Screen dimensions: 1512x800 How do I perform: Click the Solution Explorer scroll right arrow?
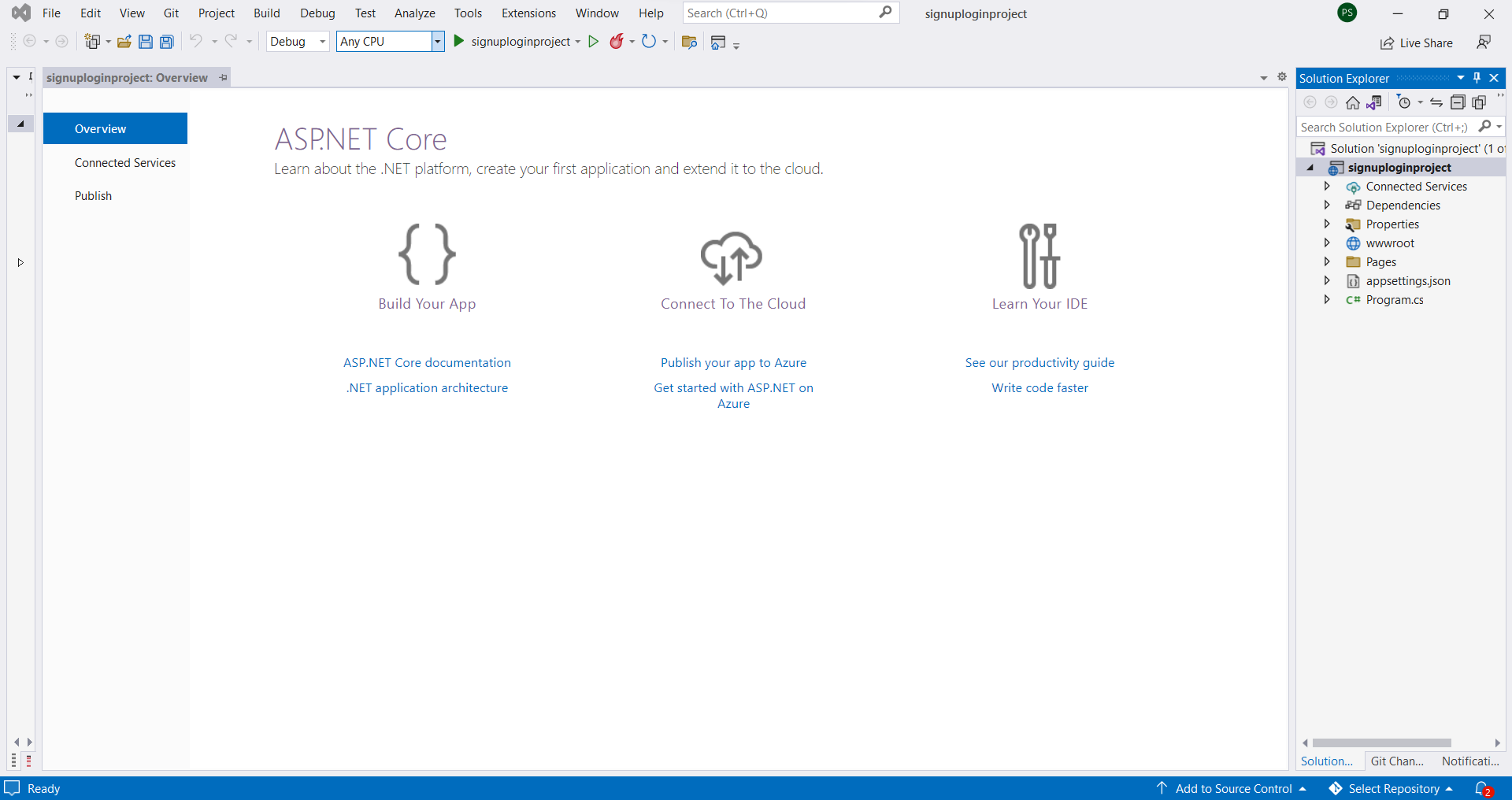pos(1497,743)
